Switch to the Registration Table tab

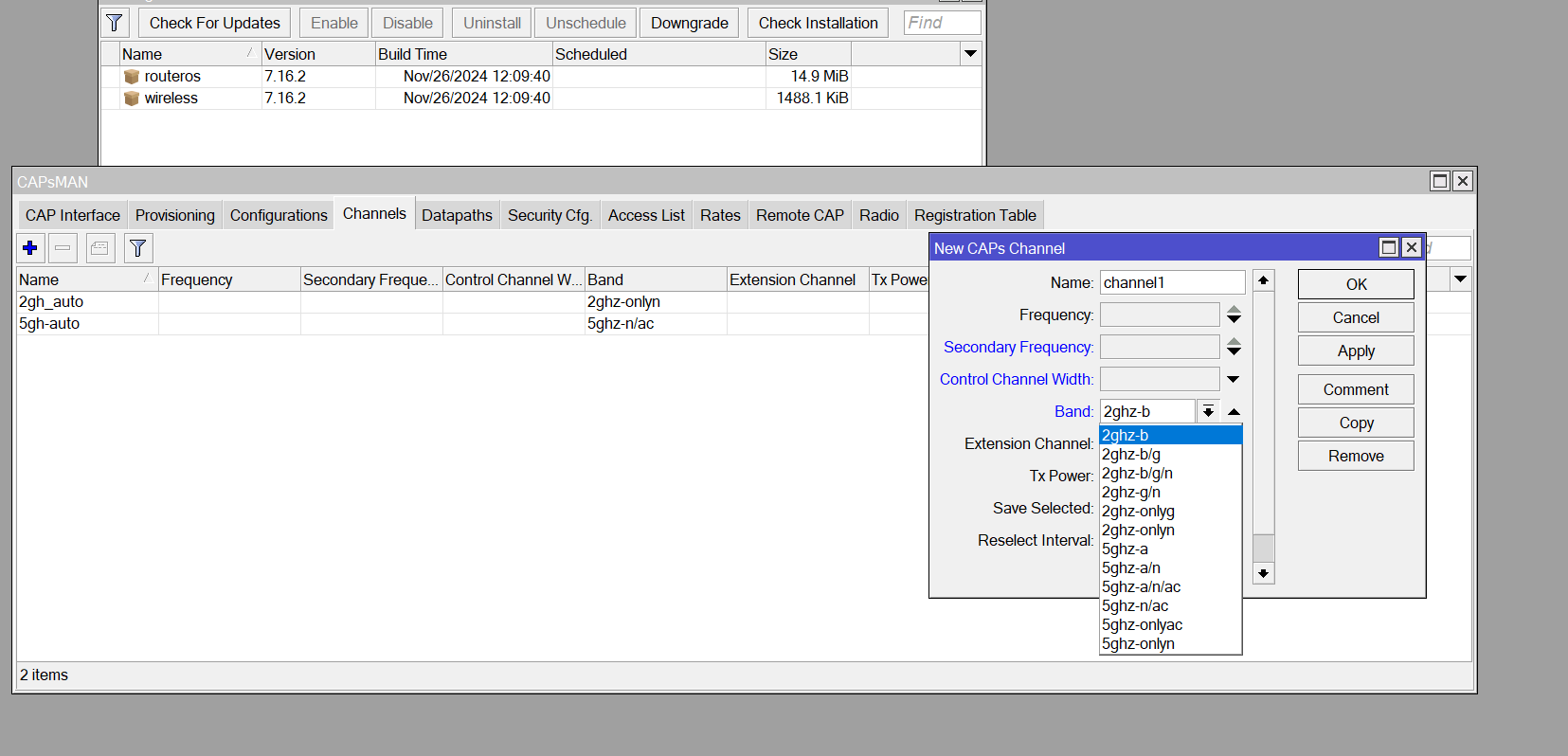click(x=975, y=215)
